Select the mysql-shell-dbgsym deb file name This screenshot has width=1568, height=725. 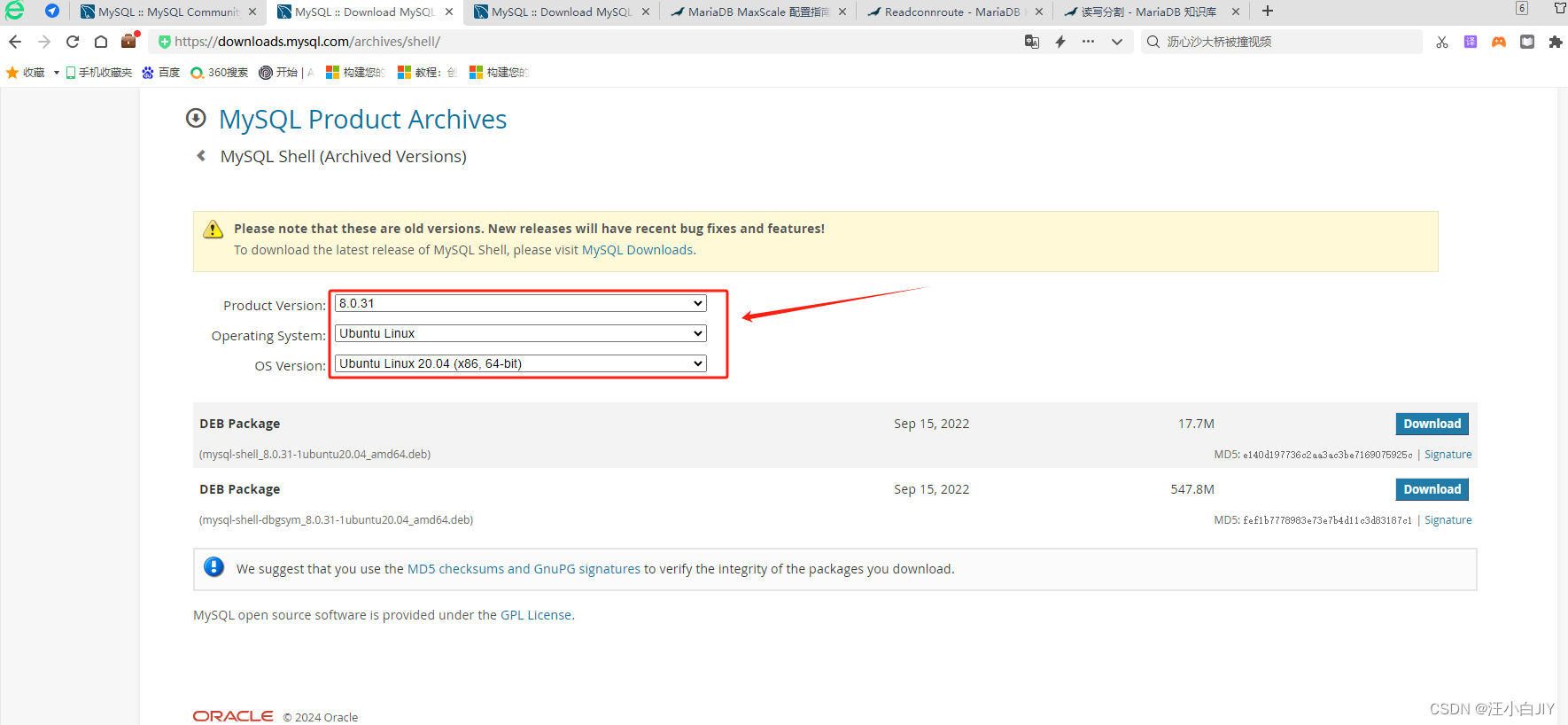point(336,520)
